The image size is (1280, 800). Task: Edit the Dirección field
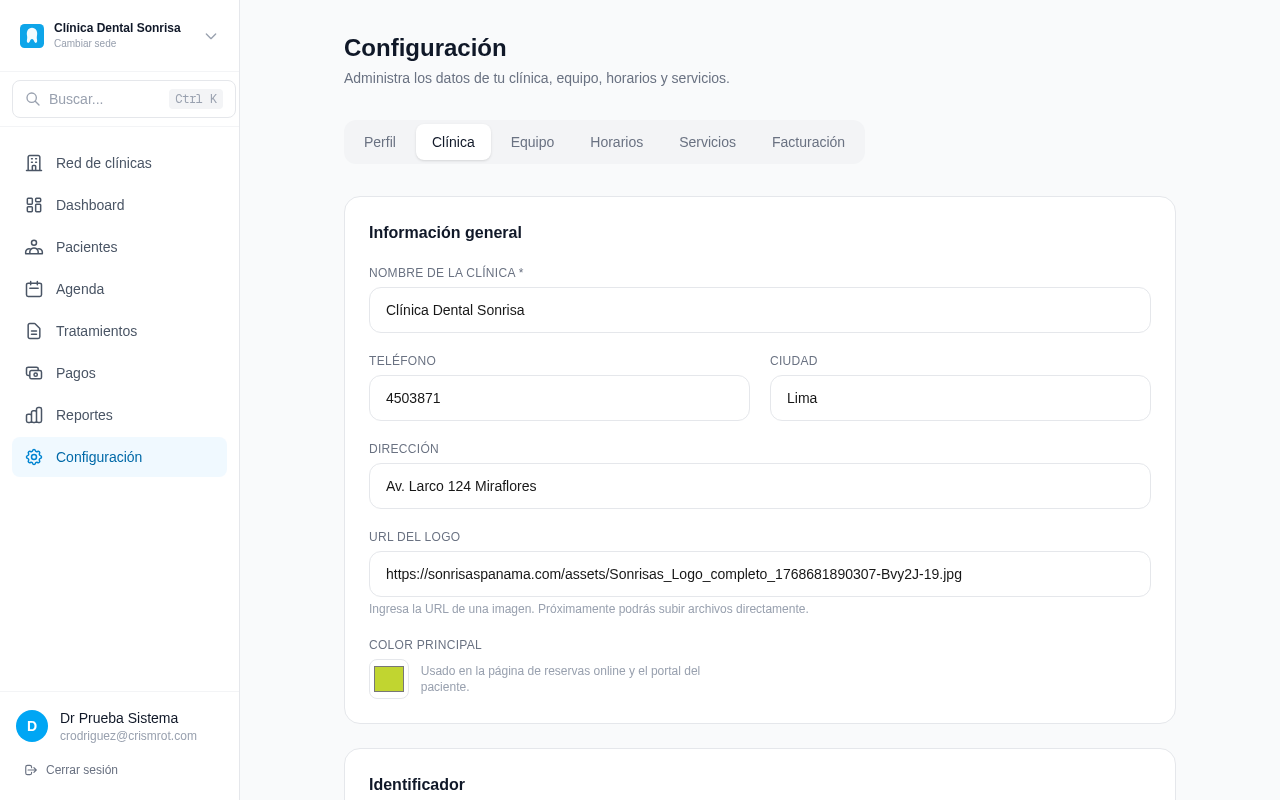pyautogui.click(x=760, y=486)
